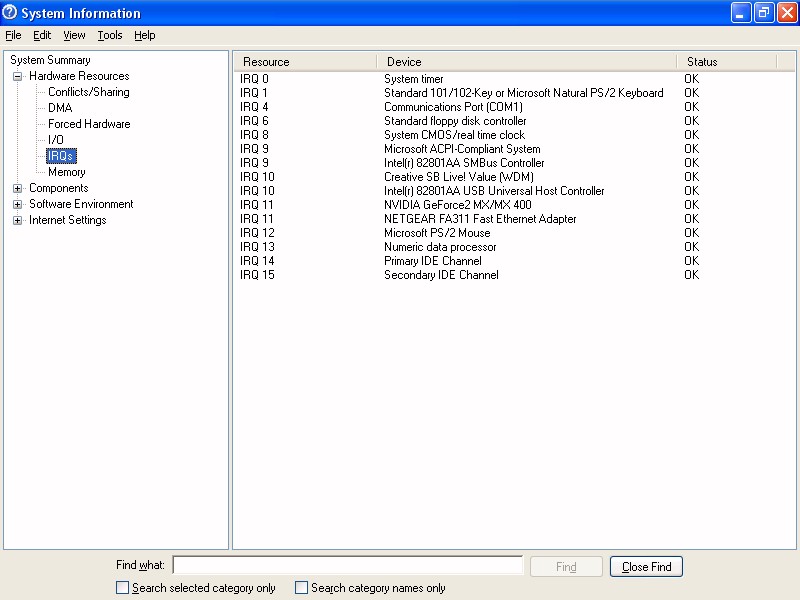Select Forced Hardware category
This screenshot has height=600, width=800.
tap(89, 124)
